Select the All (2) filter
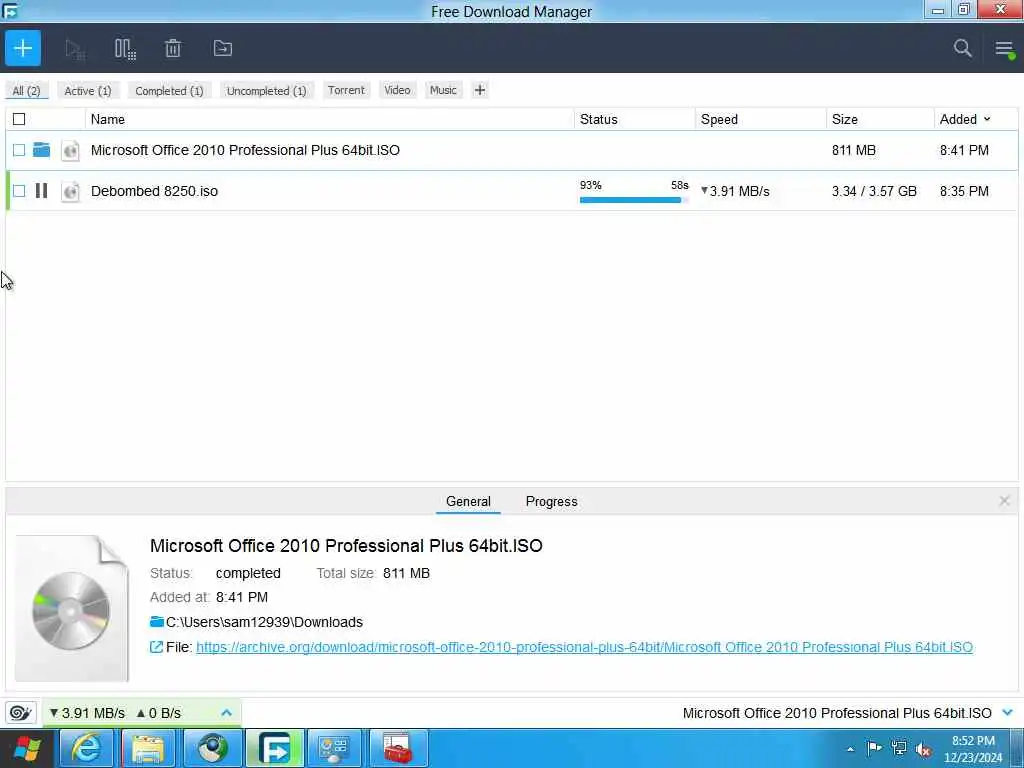 (26, 91)
